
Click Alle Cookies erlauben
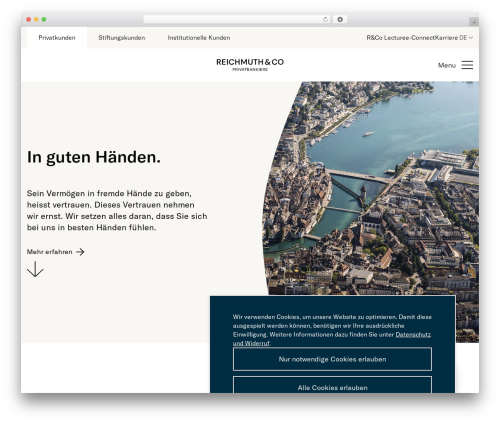pos(332,386)
